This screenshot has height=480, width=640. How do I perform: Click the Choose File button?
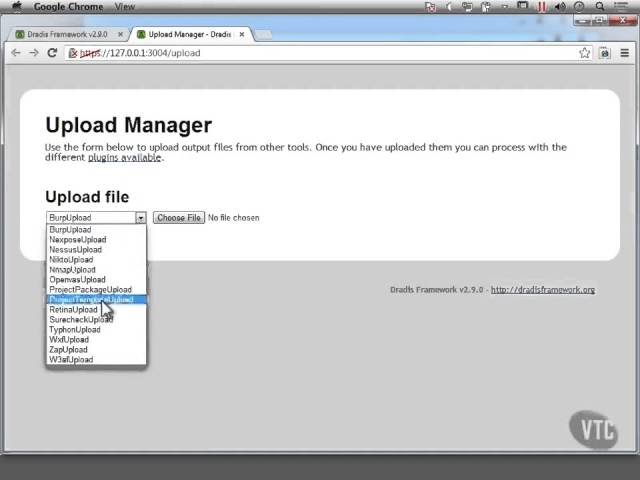(x=179, y=218)
